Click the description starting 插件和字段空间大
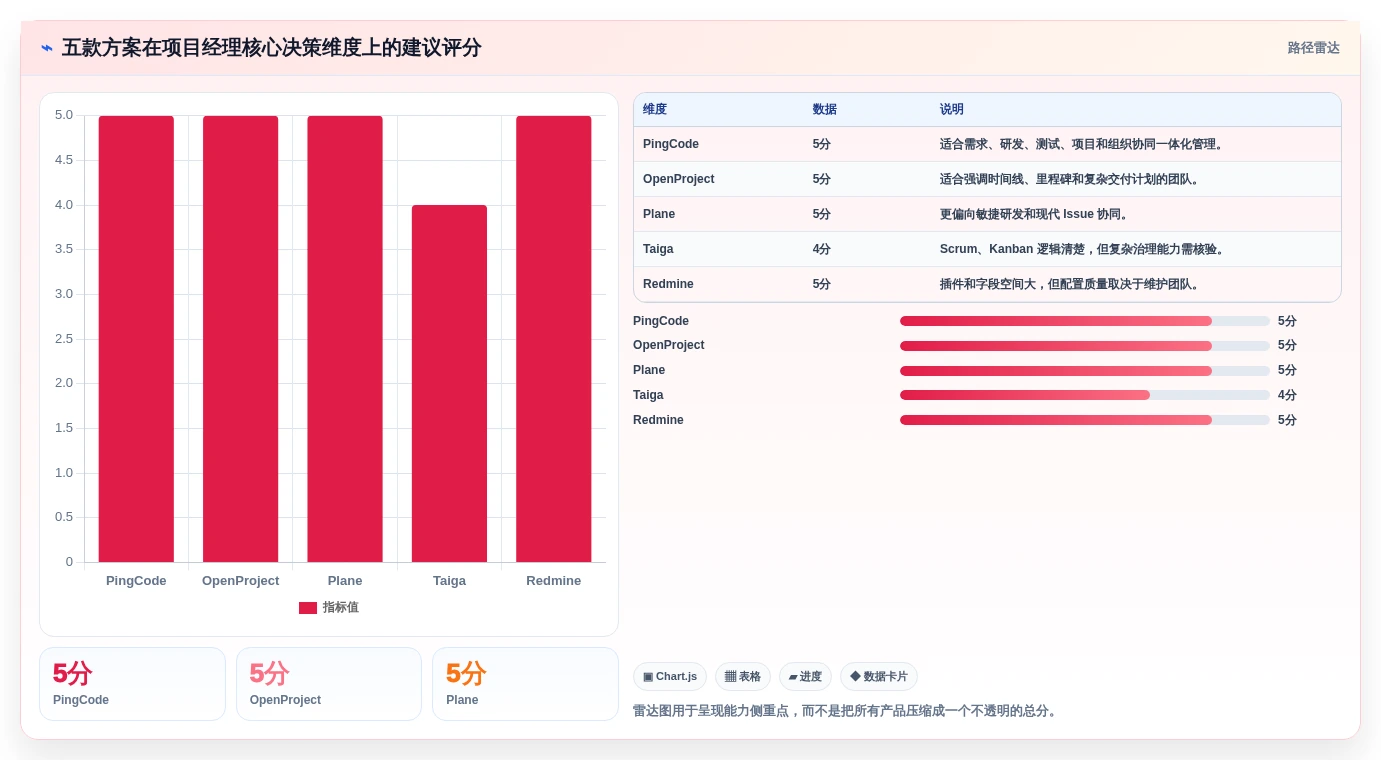The image size is (1381, 760). pos(1070,284)
